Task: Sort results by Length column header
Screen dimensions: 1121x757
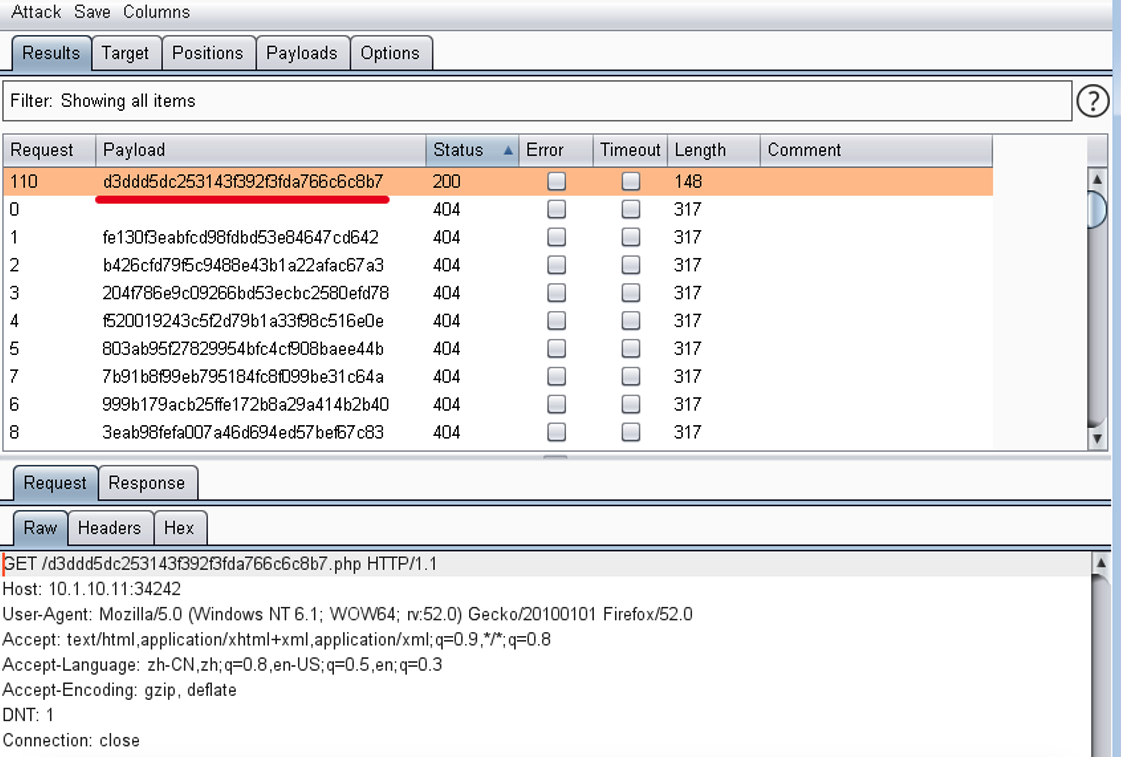Action: click(700, 150)
